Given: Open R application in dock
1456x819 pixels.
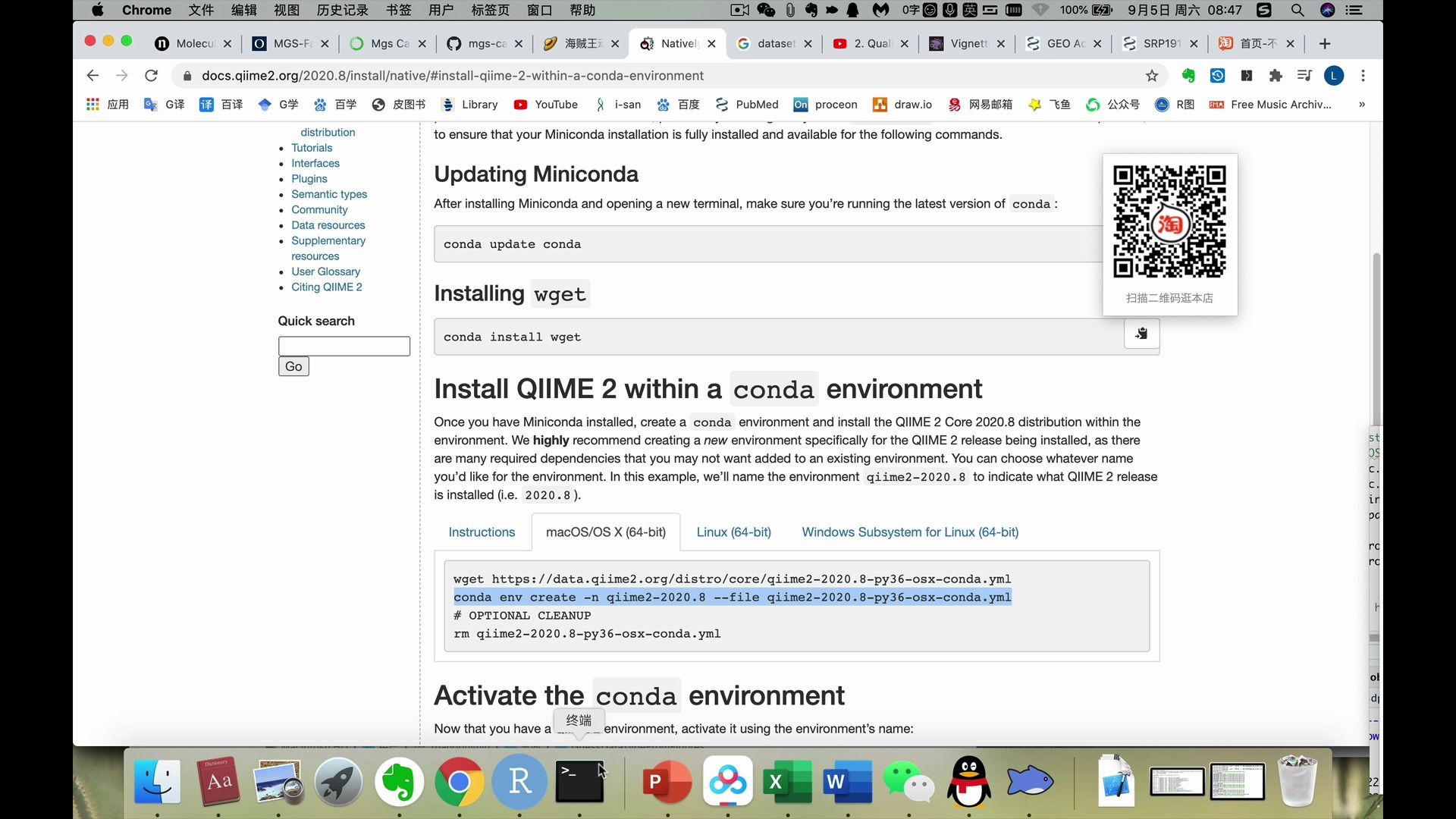Looking at the screenshot, I should tap(519, 782).
